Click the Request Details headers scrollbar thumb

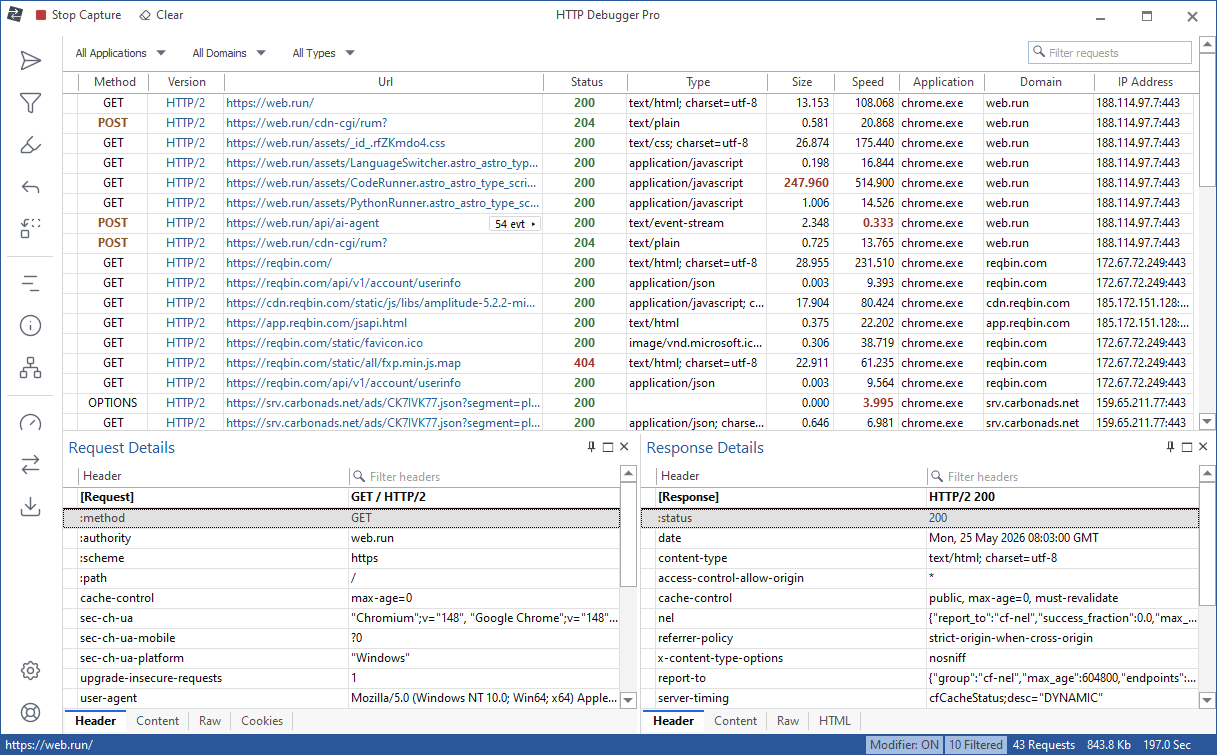pos(628,535)
